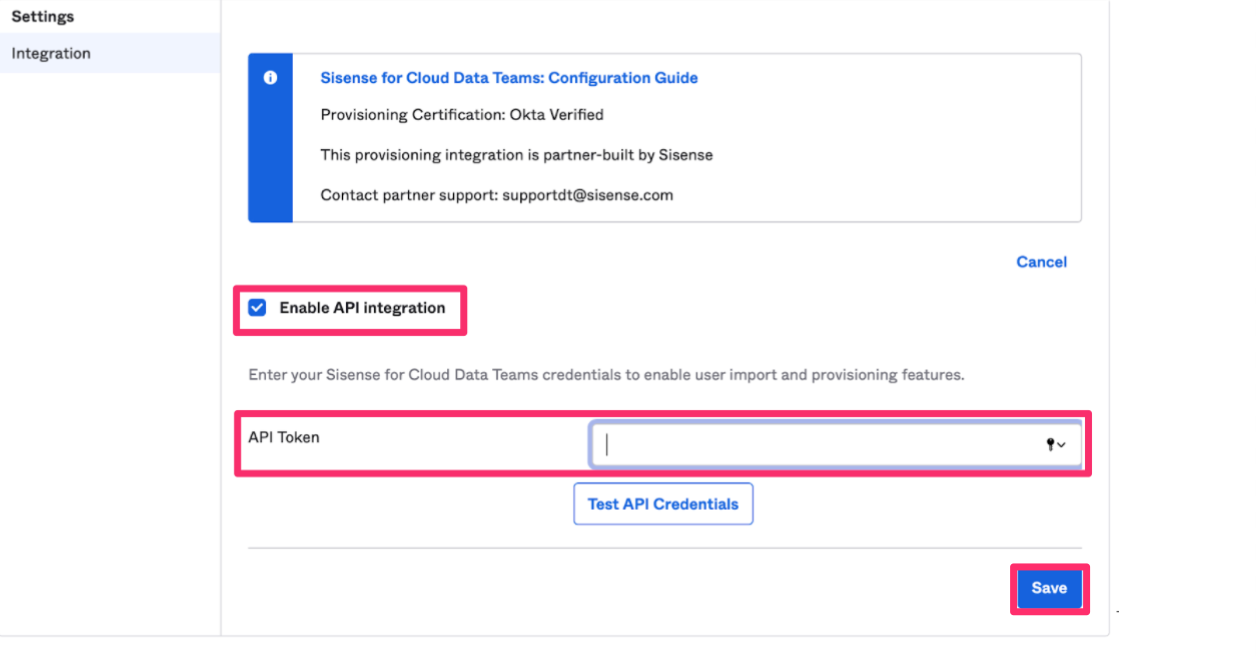Click the Cancel link
Viewport: 1256px width, 670px height.
[1041, 262]
